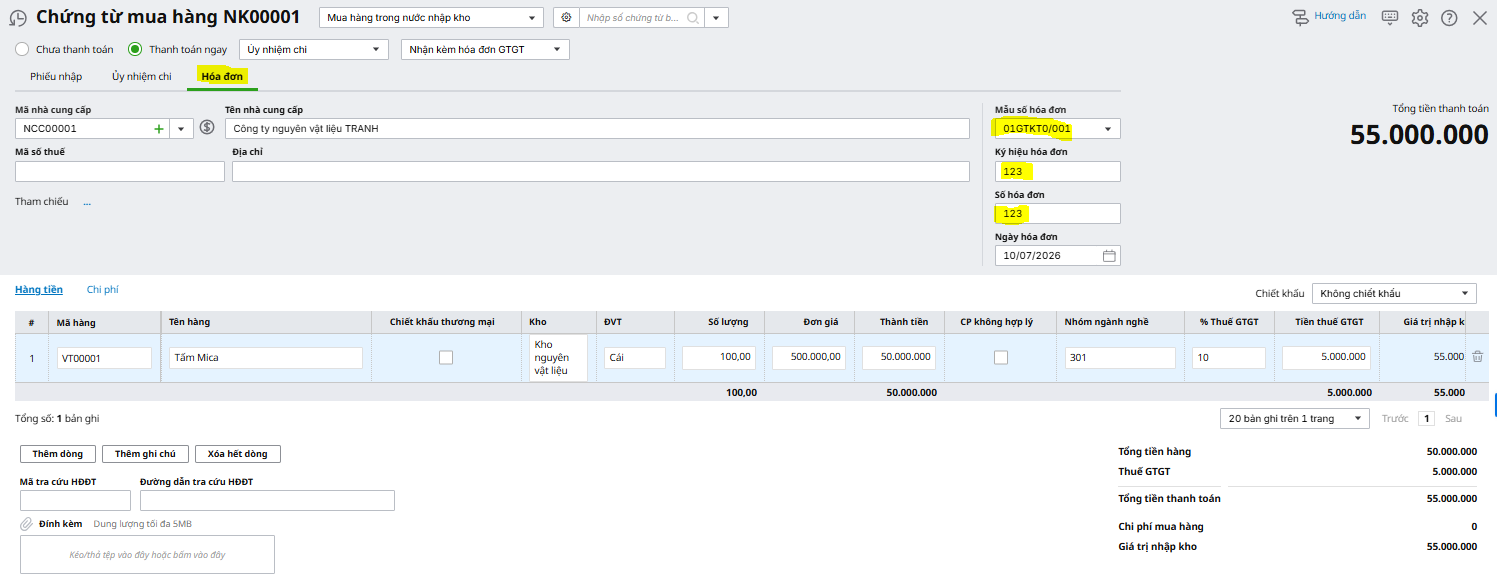Image resolution: width=1497 pixels, height=578 pixels.
Task: Go to Trước pagination link
Action: tap(1394, 418)
